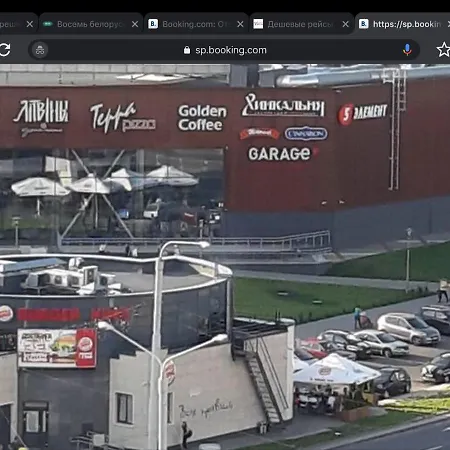
Task: Click the green favicon on the Восемь белорус tab
Action: point(48,24)
